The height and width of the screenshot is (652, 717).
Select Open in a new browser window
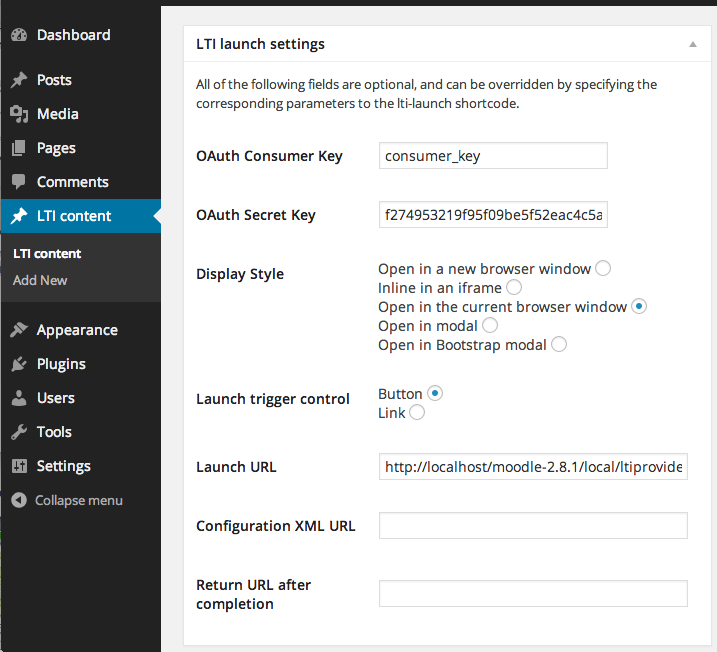pyautogui.click(x=602, y=268)
